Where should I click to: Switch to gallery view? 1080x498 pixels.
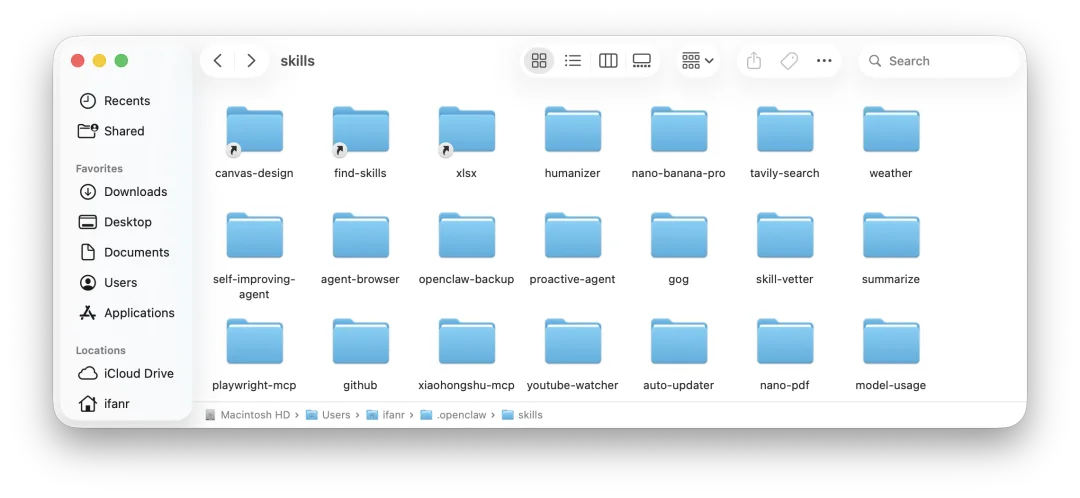pos(641,61)
